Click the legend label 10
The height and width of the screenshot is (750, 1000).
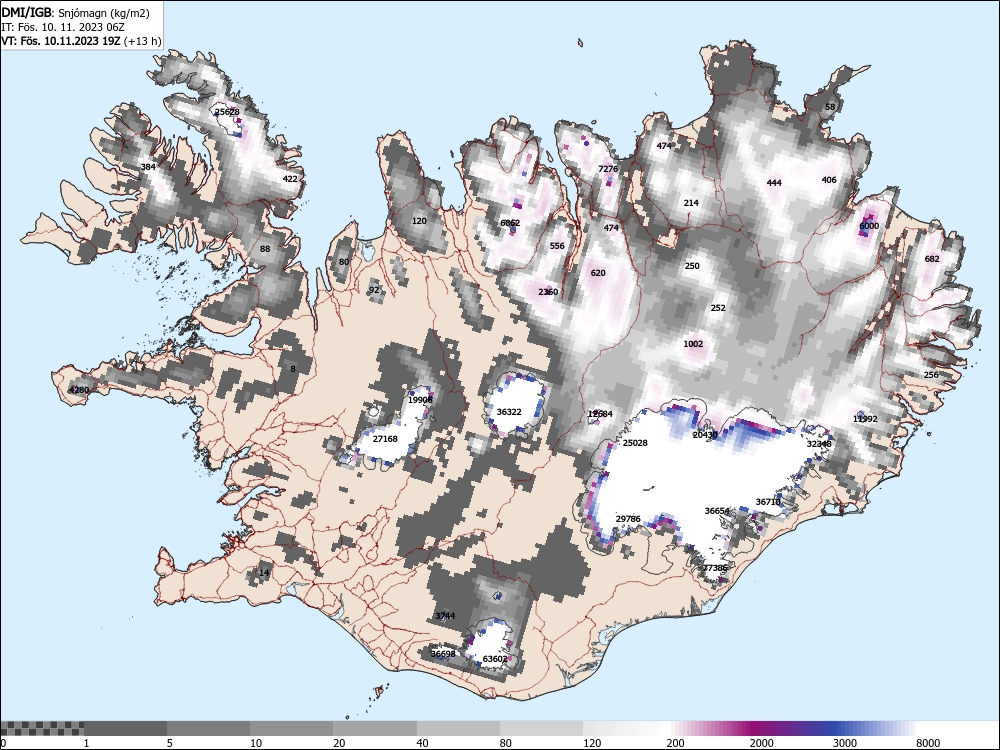[256, 743]
